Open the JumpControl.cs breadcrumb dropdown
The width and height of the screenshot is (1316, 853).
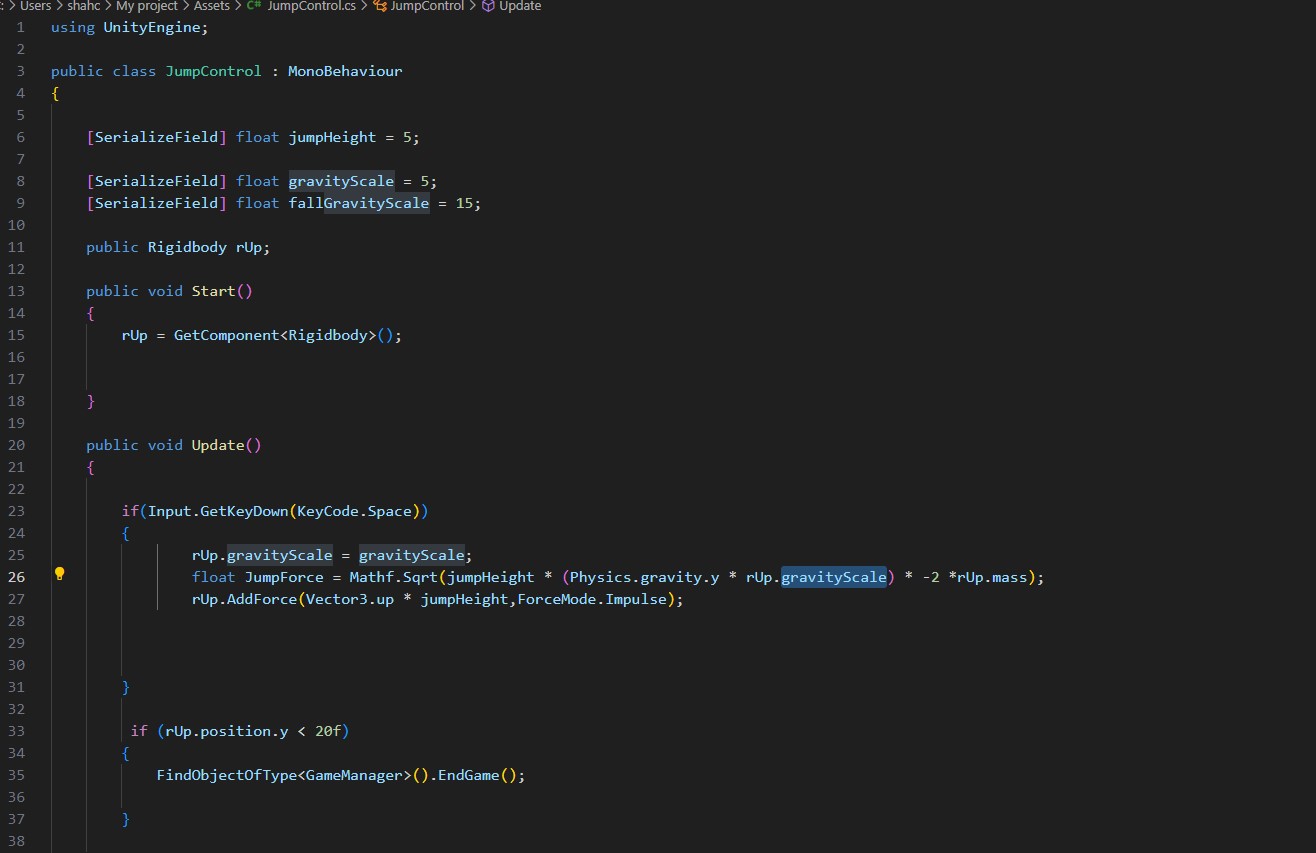(310, 6)
